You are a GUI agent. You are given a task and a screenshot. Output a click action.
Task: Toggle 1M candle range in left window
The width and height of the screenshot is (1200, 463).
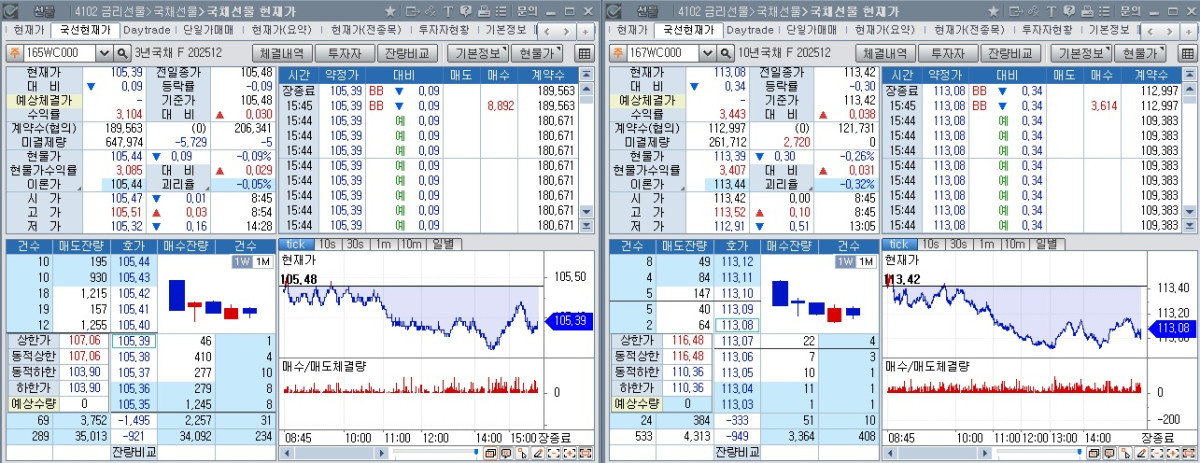(262, 261)
